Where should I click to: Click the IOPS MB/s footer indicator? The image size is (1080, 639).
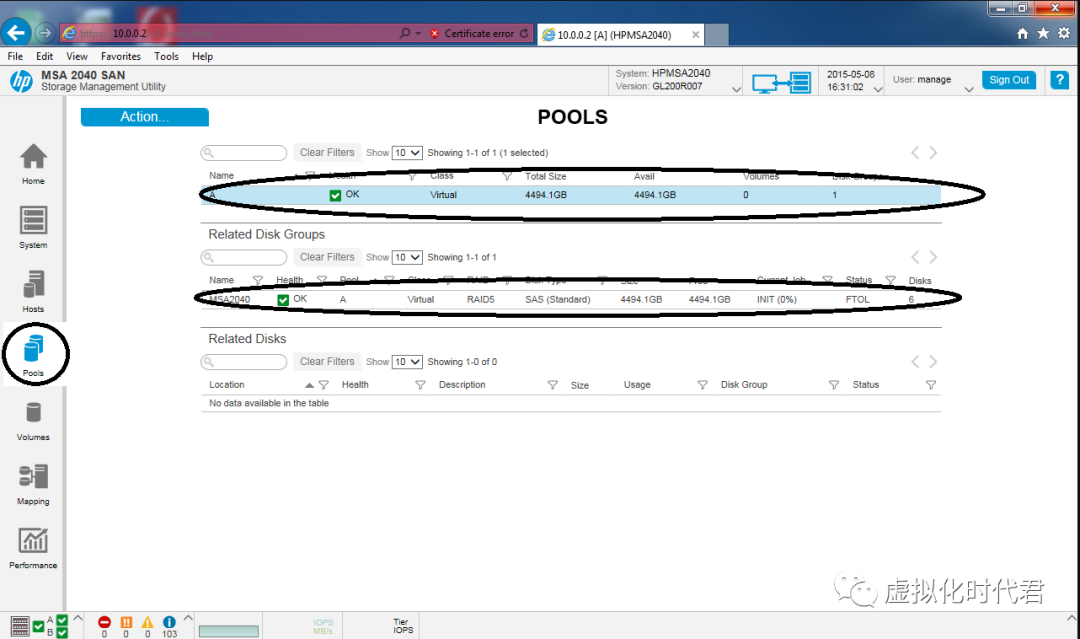click(323, 627)
